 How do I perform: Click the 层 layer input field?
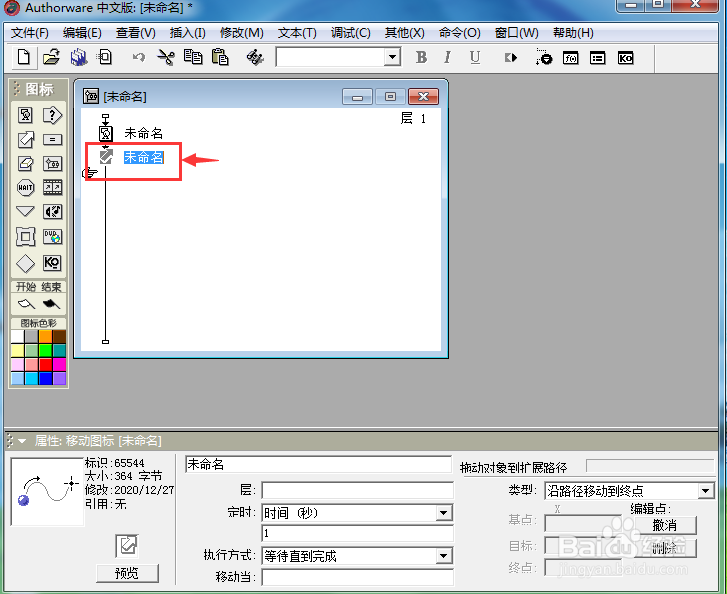click(x=357, y=490)
